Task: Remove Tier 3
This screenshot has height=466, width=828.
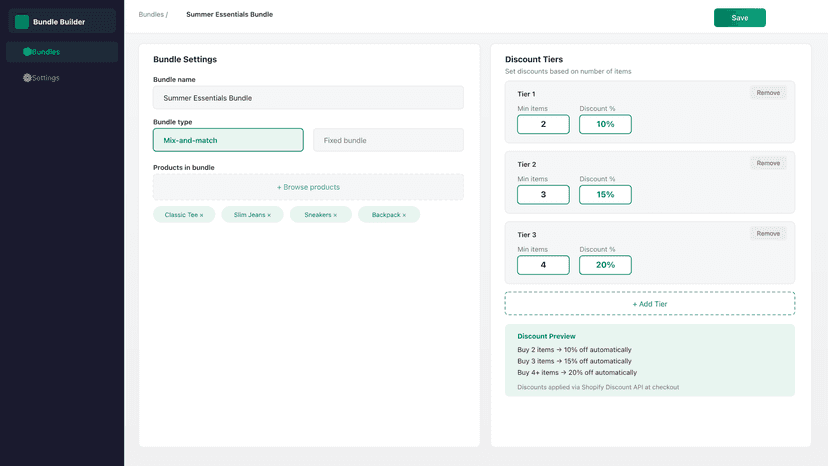Action: tap(768, 233)
